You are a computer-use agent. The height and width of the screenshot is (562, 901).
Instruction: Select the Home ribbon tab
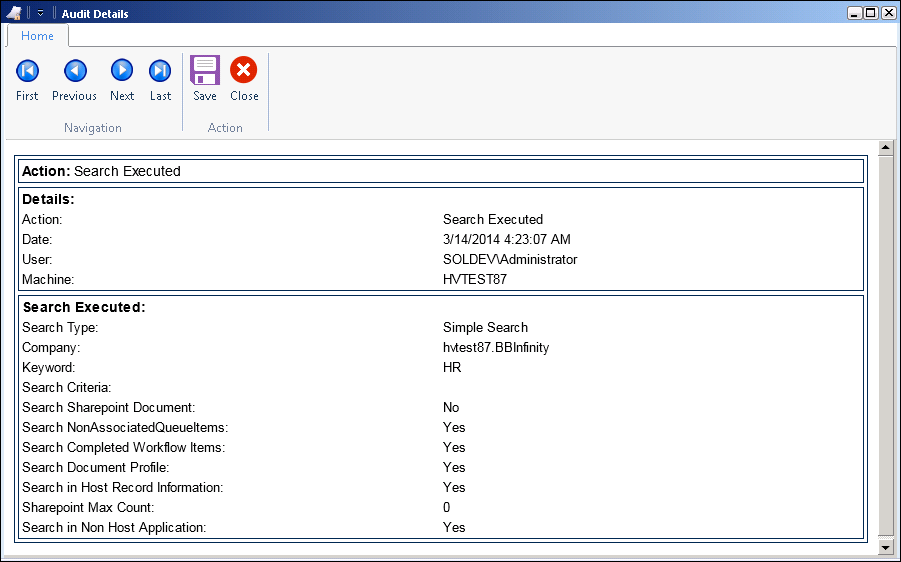click(x=37, y=36)
